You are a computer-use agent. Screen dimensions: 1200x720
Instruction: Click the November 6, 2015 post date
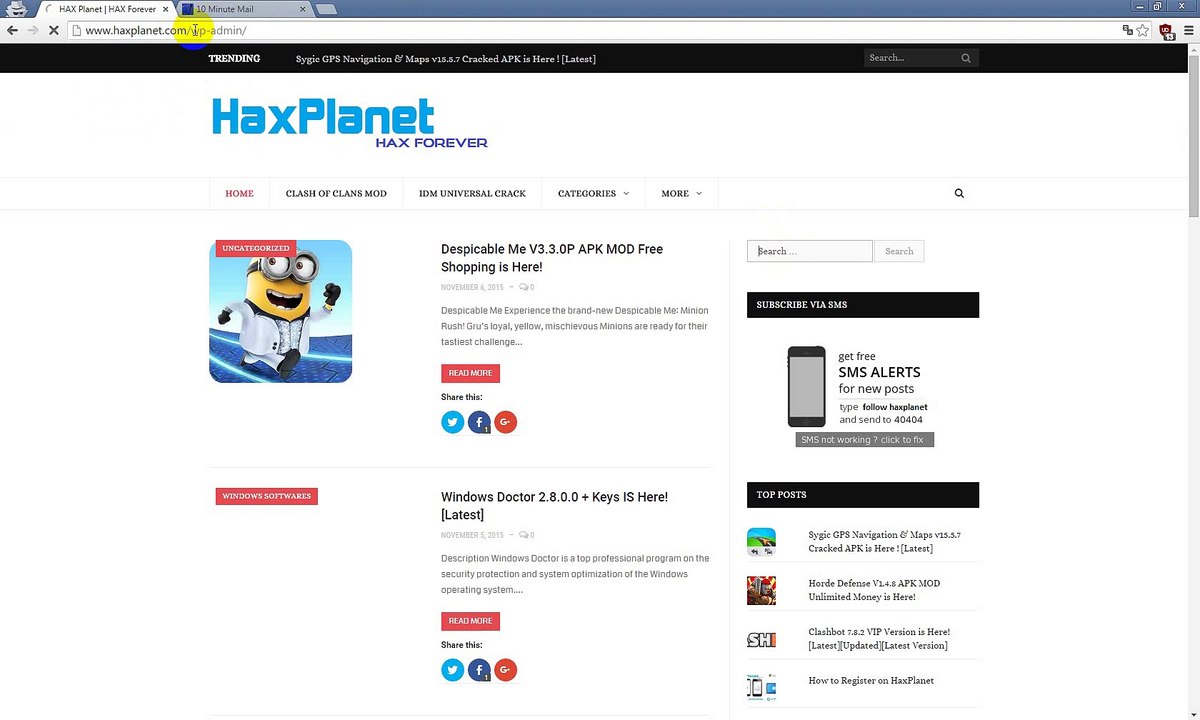[472, 287]
